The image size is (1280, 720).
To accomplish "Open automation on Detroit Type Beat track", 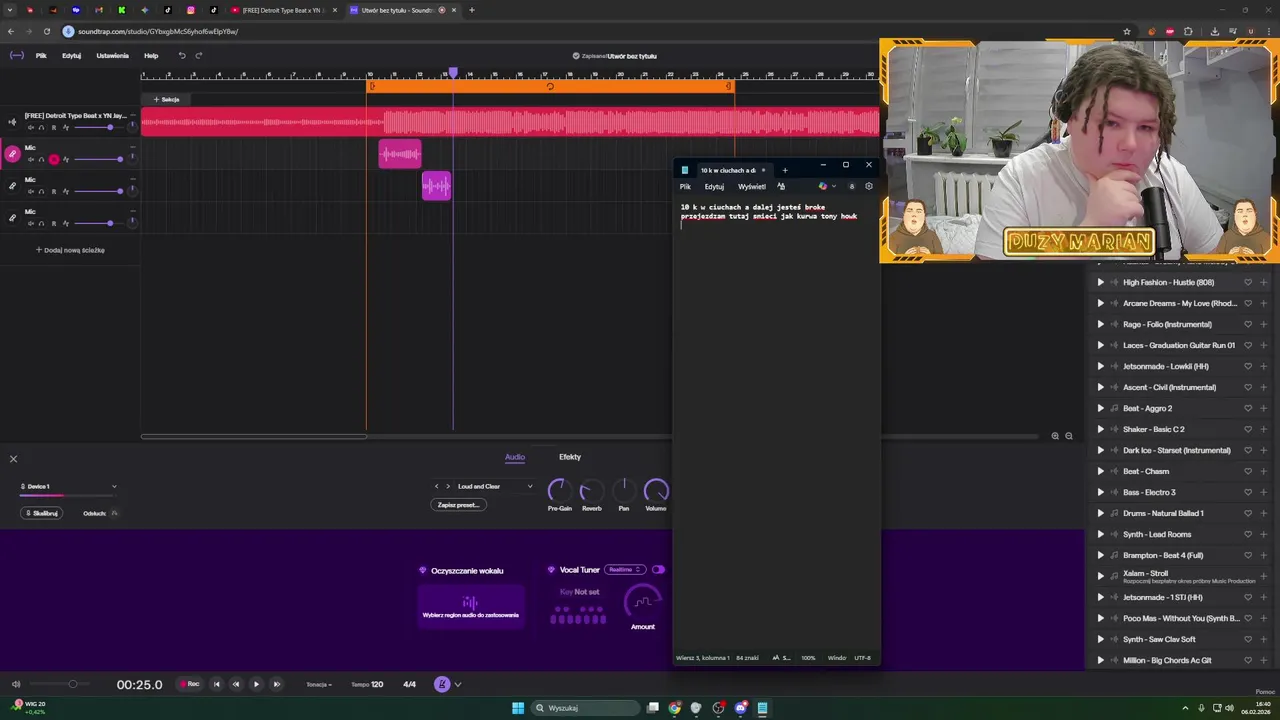I will (66, 127).
